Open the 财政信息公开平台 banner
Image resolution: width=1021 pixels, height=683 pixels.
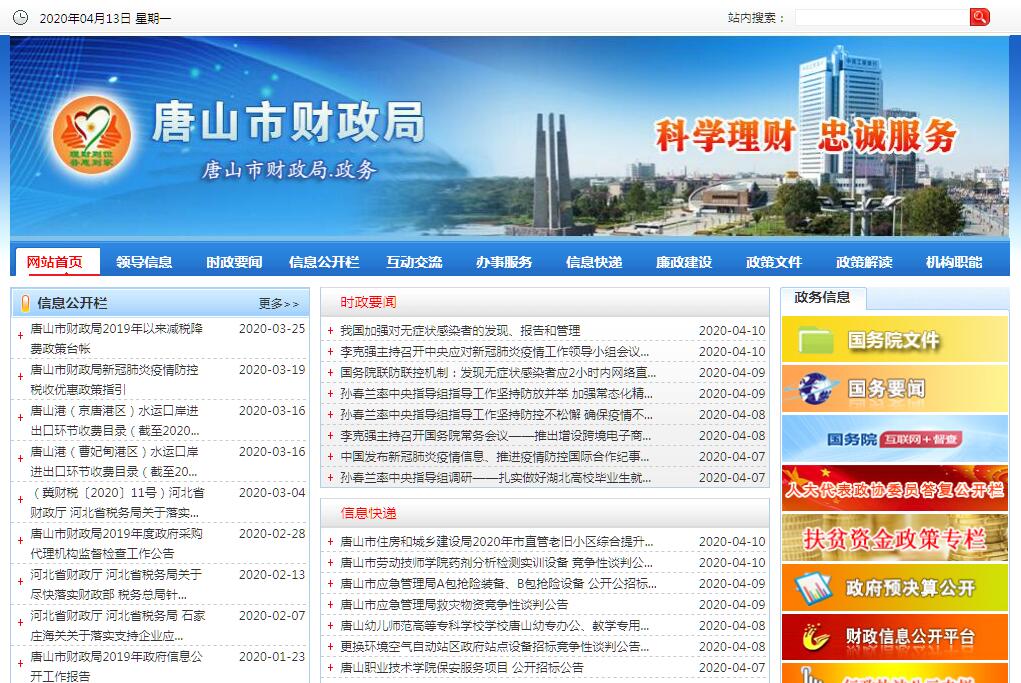click(894, 637)
